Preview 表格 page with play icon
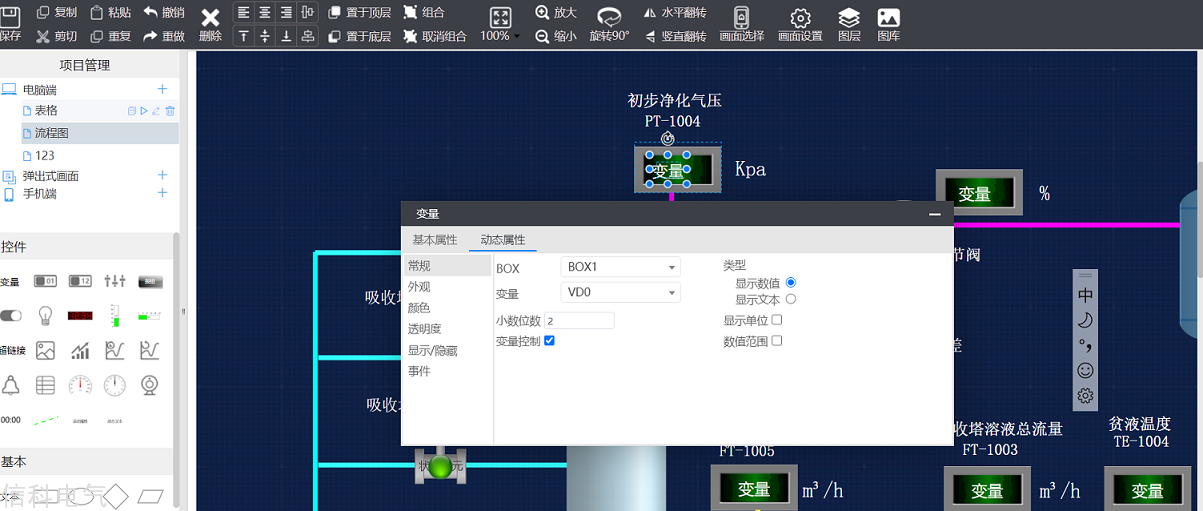 (144, 111)
